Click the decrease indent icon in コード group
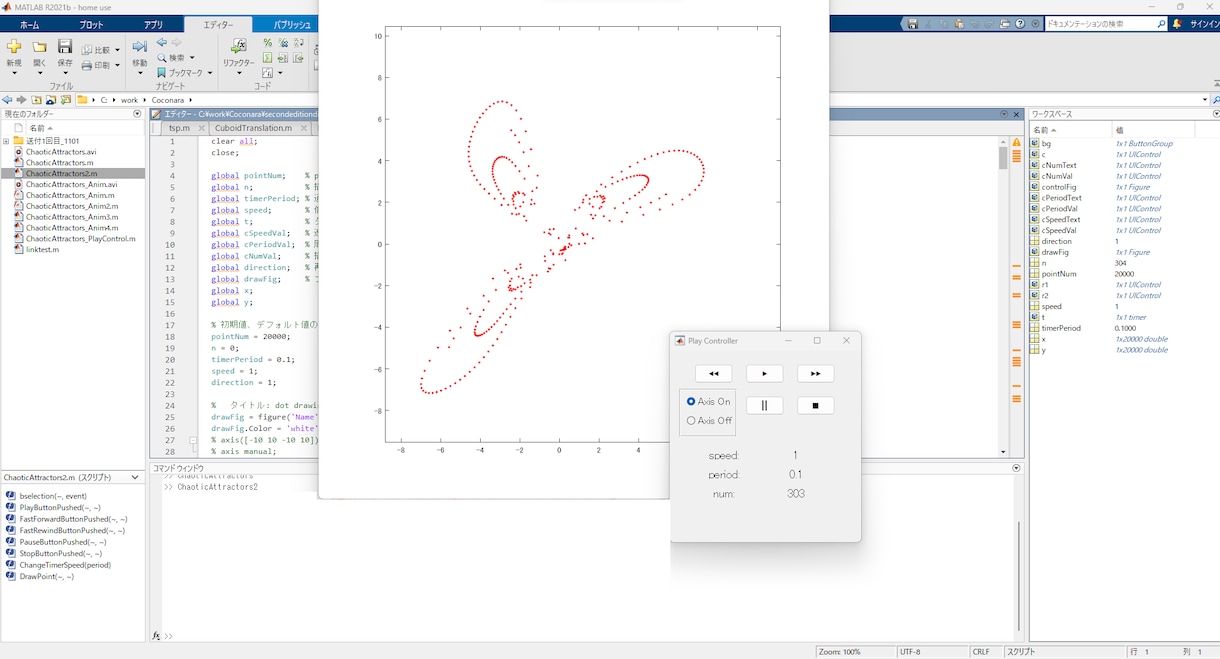 click(x=299, y=58)
